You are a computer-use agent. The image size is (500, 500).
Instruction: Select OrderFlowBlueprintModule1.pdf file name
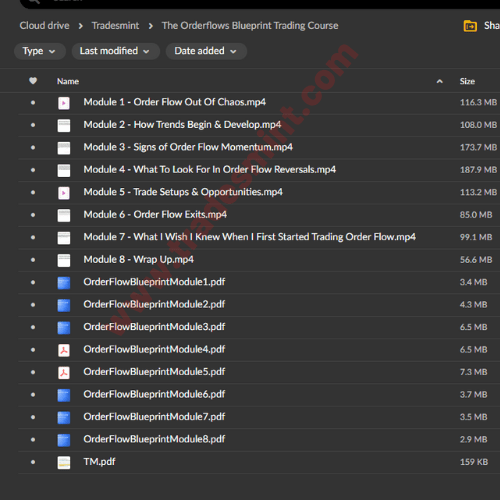tap(154, 282)
